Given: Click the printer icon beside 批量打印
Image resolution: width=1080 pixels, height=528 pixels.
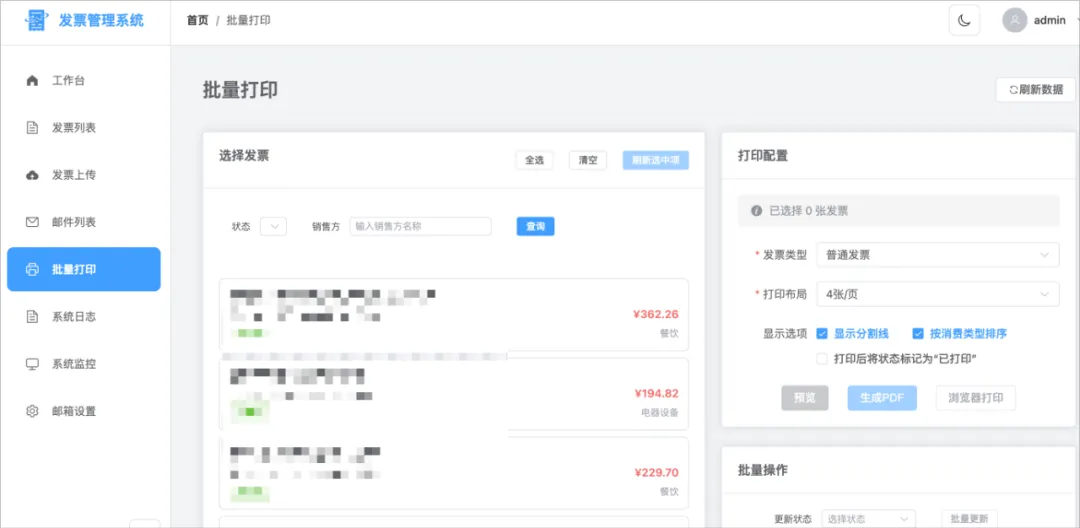Looking at the screenshot, I should coord(32,269).
